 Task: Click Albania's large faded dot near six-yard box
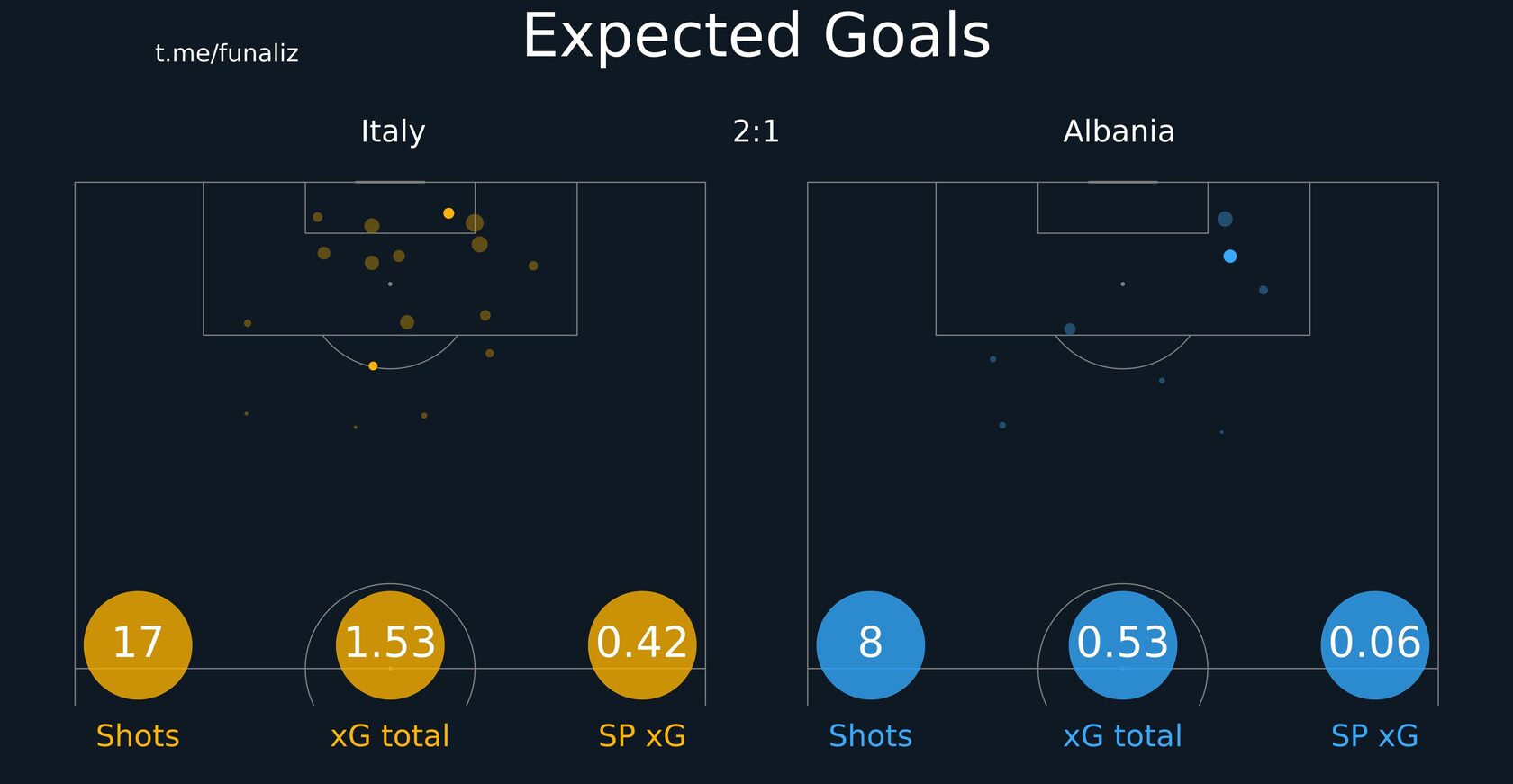pyautogui.click(x=1225, y=219)
